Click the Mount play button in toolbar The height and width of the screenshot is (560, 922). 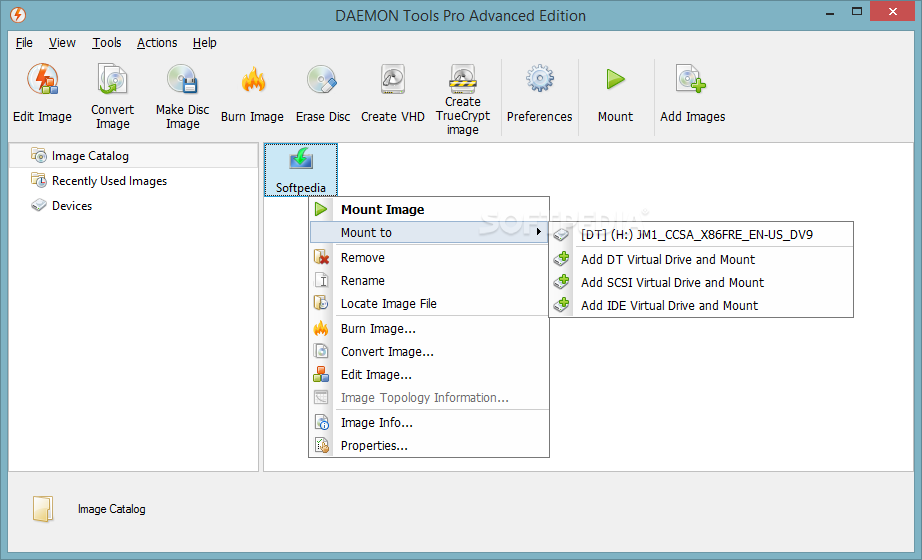(616, 79)
